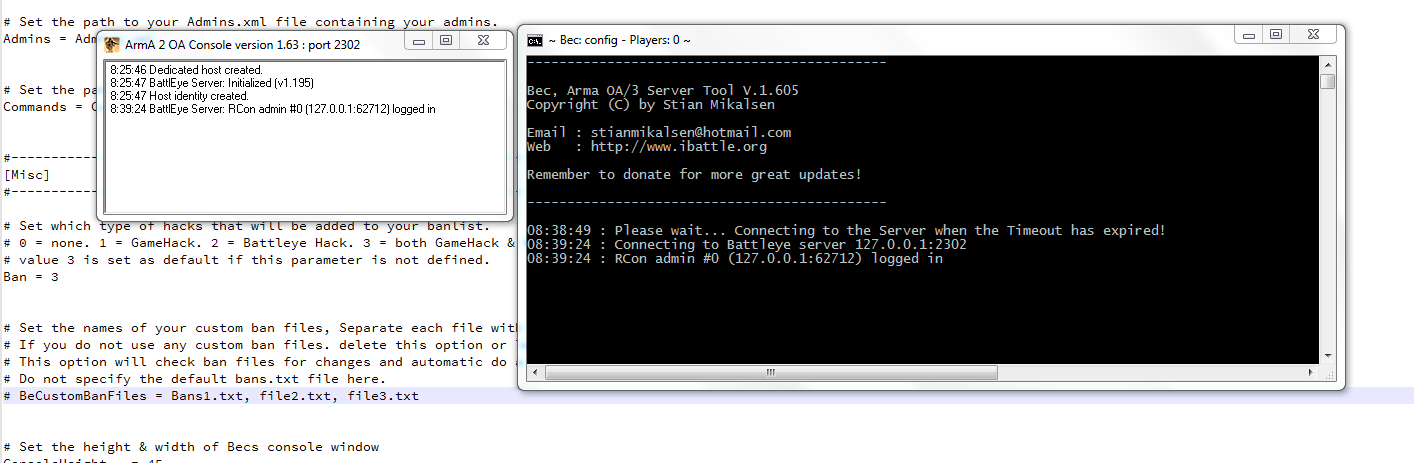The height and width of the screenshot is (463, 1414).
Task: Click the email stianmikalsen@hotmail.com in Bec window
Action: coord(691,132)
